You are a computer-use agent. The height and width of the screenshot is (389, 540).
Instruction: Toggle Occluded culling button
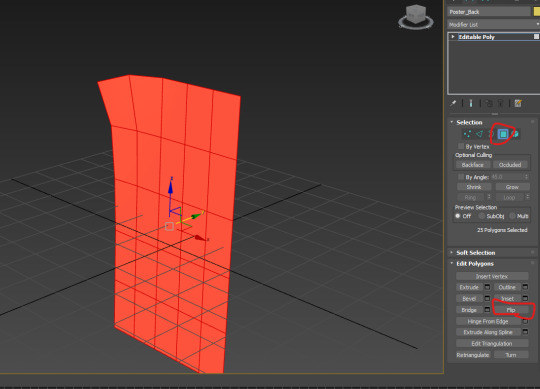point(510,165)
